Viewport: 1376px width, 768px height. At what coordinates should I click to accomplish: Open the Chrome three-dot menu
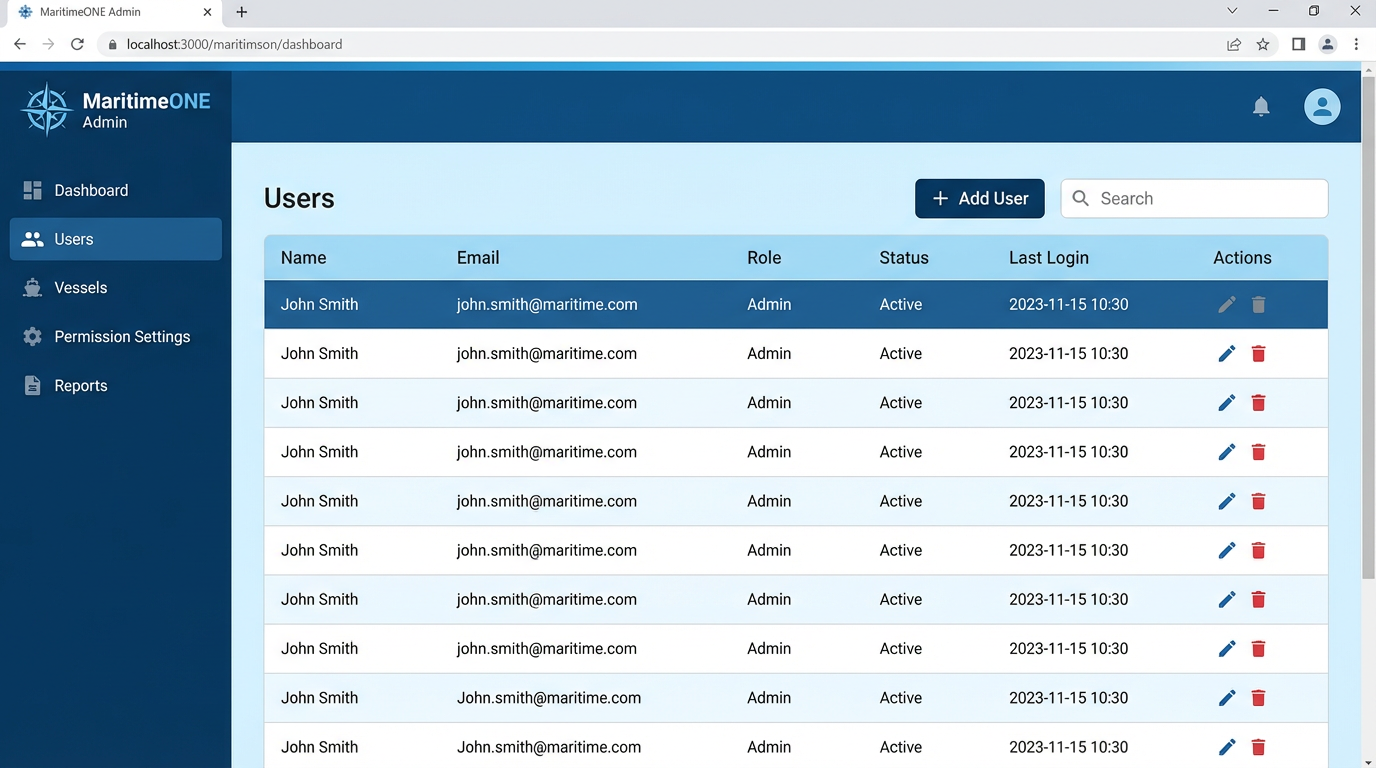click(1356, 44)
